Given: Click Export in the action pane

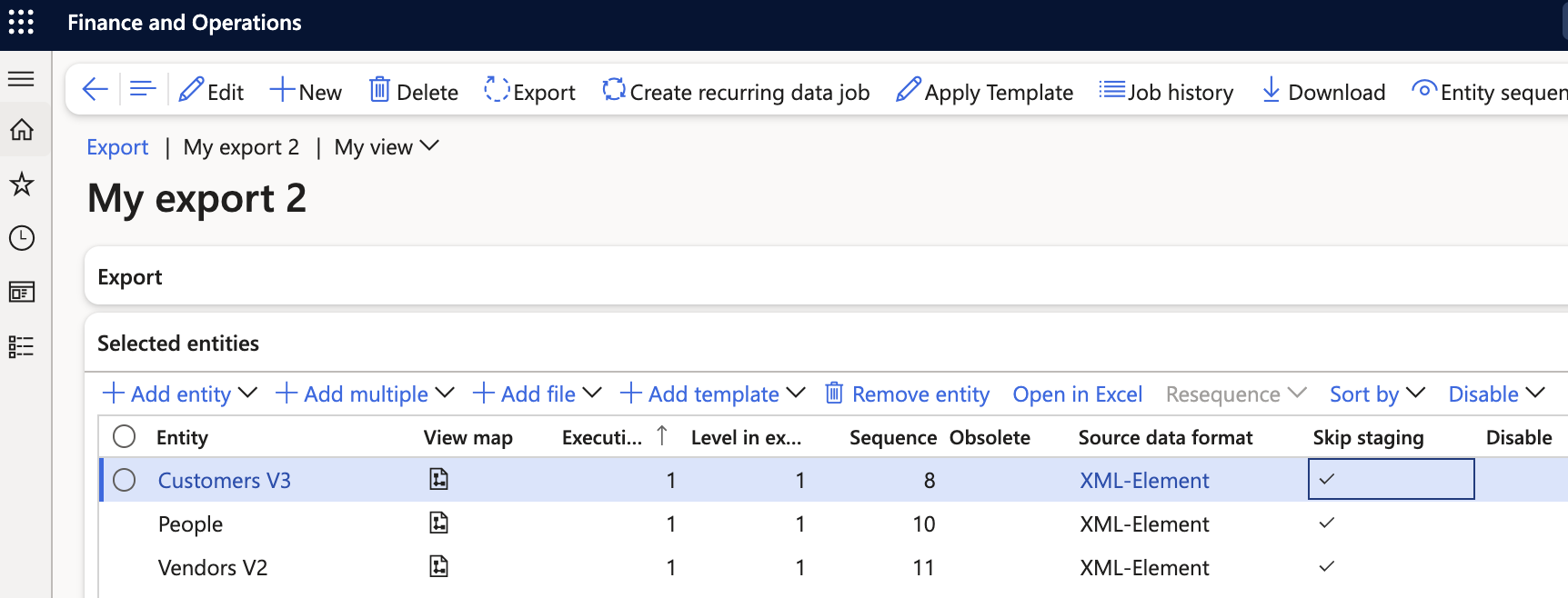Looking at the screenshot, I should point(529,91).
